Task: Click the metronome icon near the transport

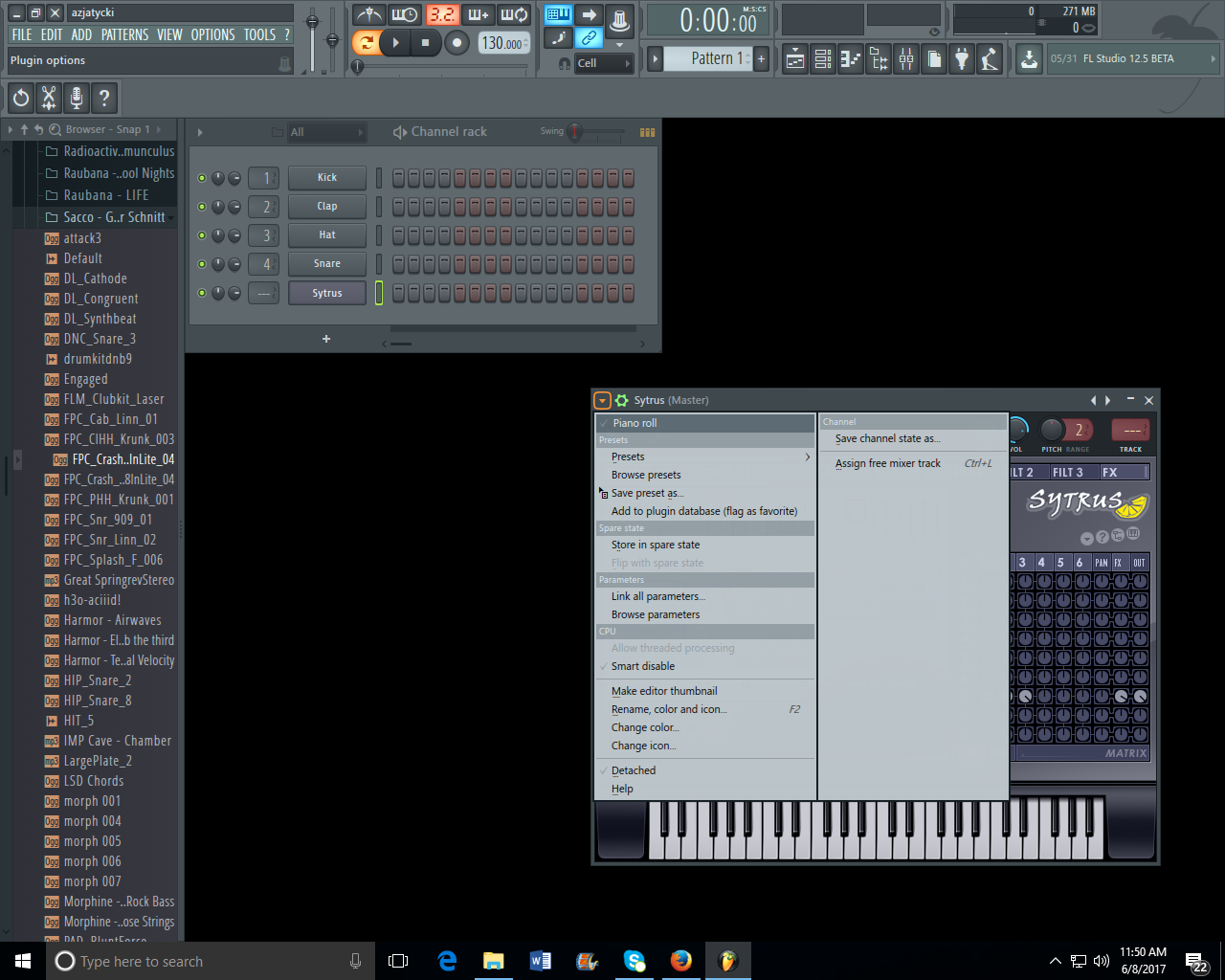Action: (369, 13)
